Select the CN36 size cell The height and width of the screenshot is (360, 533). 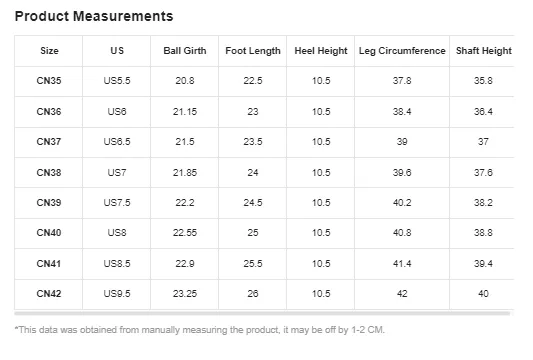(x=49, y=112)
